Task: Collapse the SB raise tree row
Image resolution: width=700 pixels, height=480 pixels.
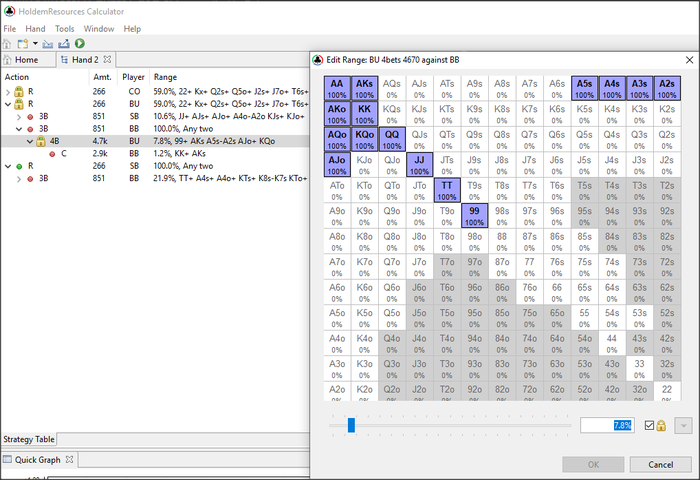Action: pyautogui.click(x=8, y=166)
